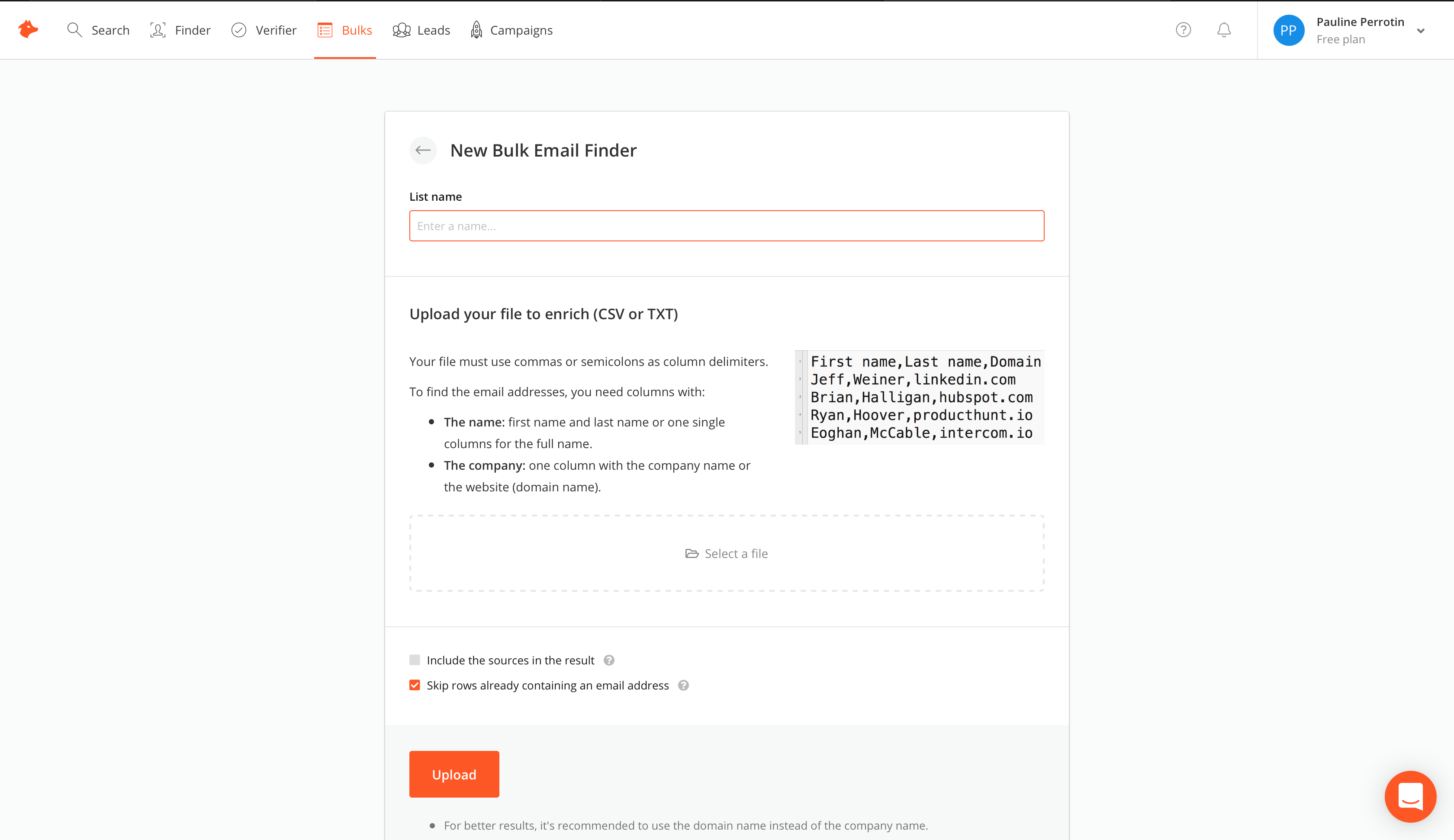
Task: Go back using the arrow button
Action: click(423, 151)
